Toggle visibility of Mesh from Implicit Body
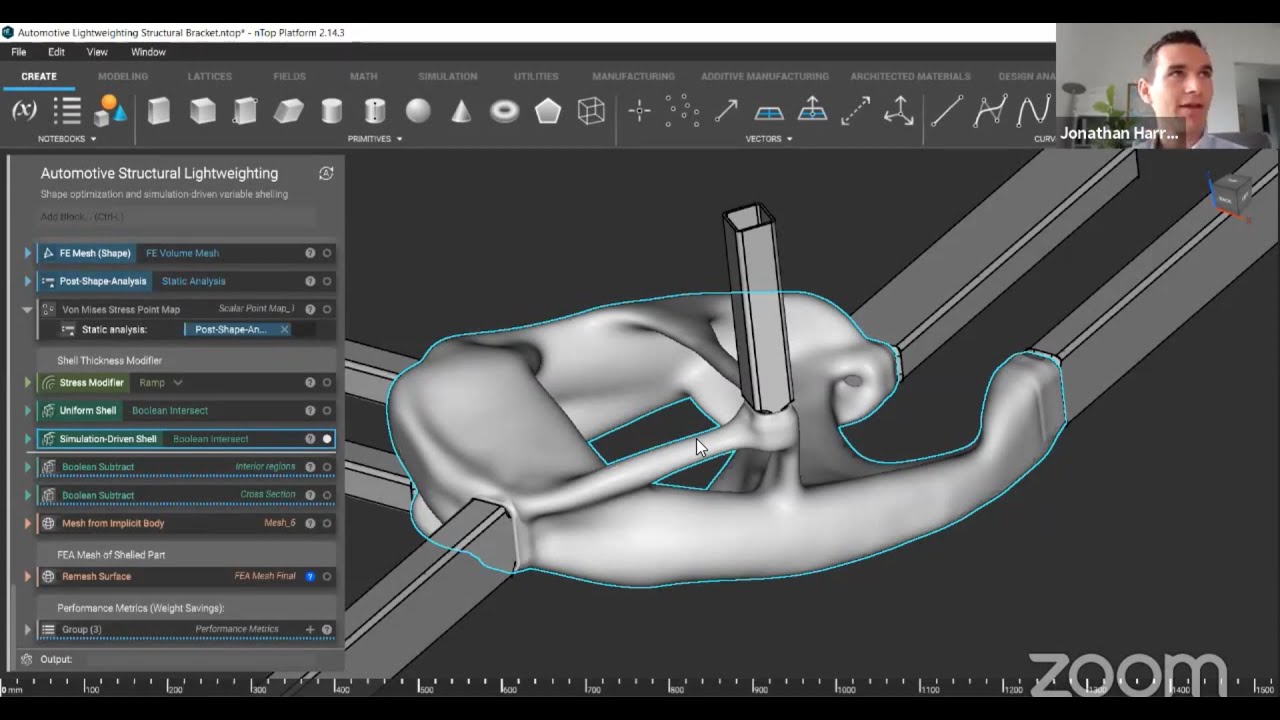Screen dimensions: 1280x720 point(327,523)
